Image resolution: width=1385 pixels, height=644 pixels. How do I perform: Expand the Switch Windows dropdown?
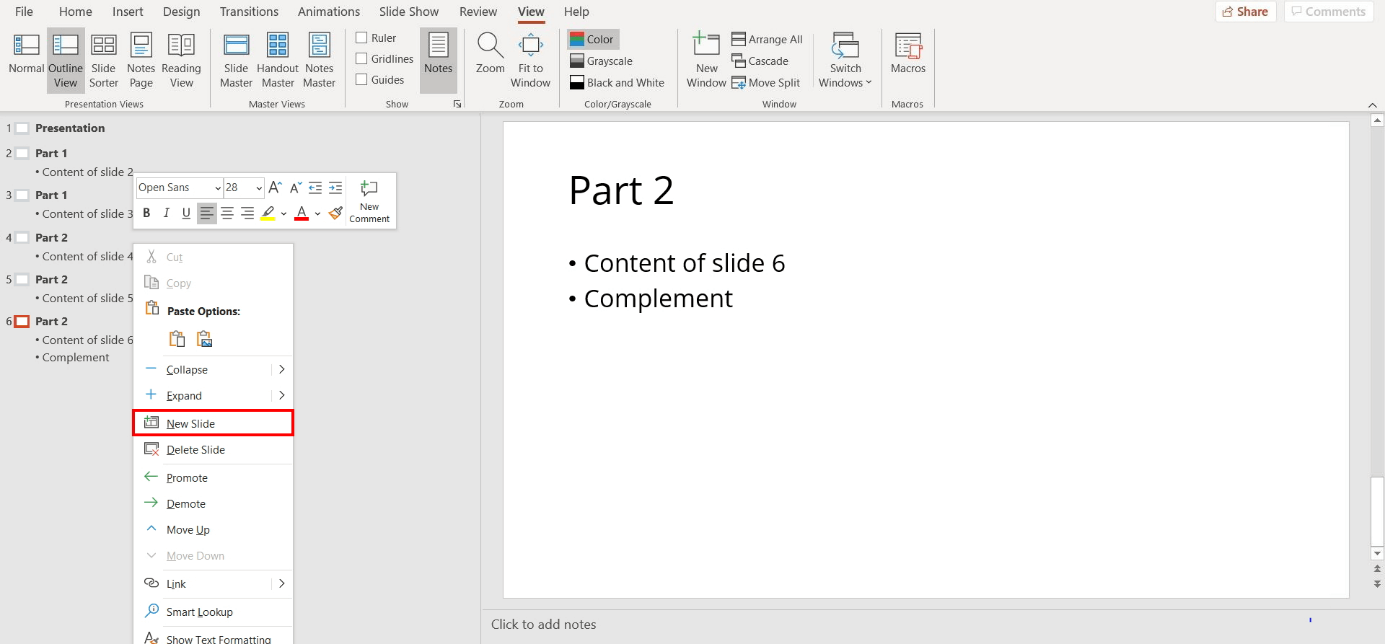click(x=845, y=62)
